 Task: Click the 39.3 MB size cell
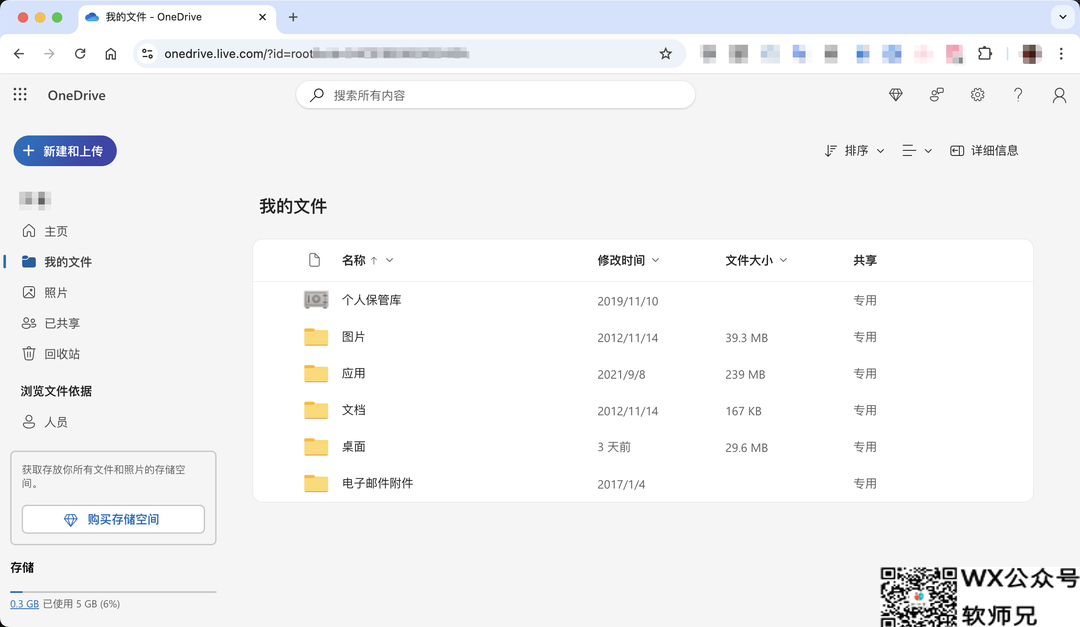point(746,338)
